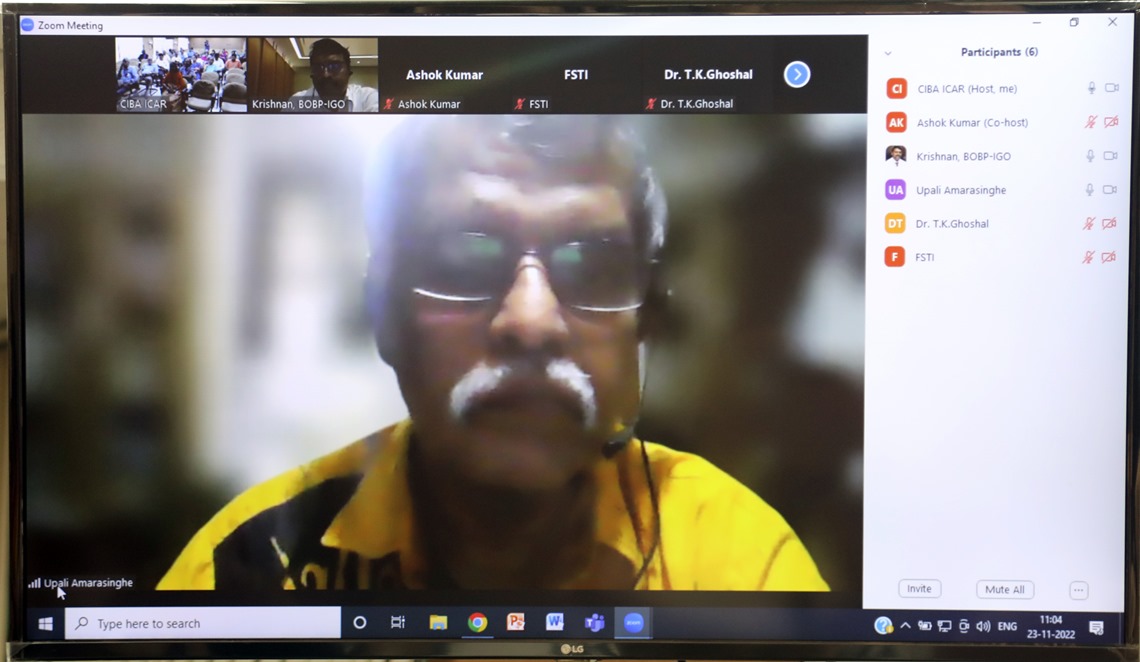1140x662 pixels.
Task: Click the ENG language indicator
Action: point(1007,626)
